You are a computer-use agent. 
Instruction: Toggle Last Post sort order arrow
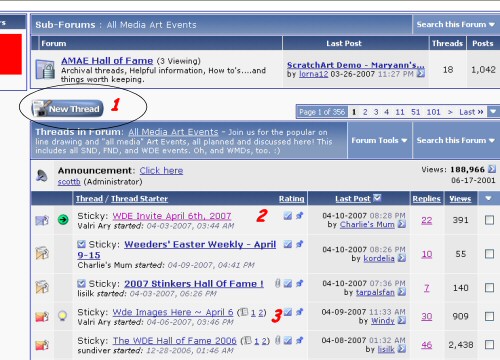[x=377, y=198]
